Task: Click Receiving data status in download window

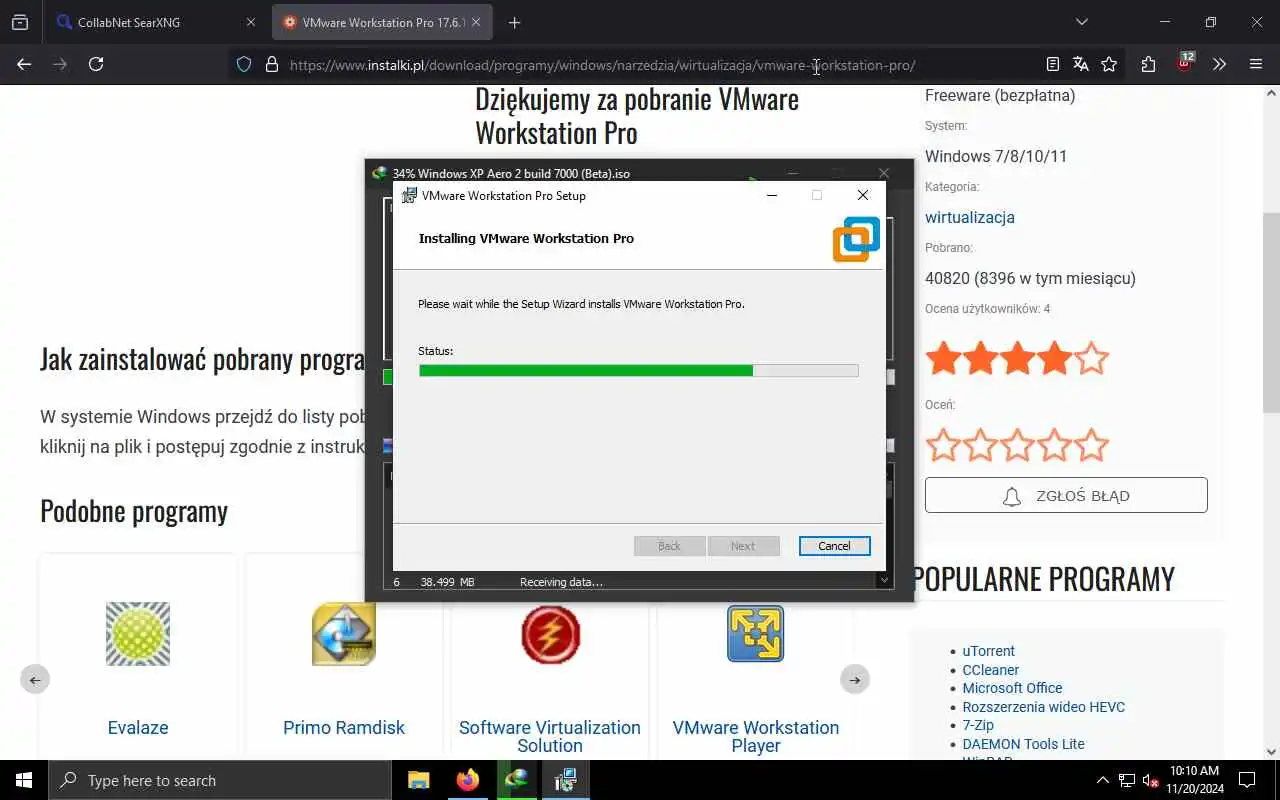Action: 561,582
